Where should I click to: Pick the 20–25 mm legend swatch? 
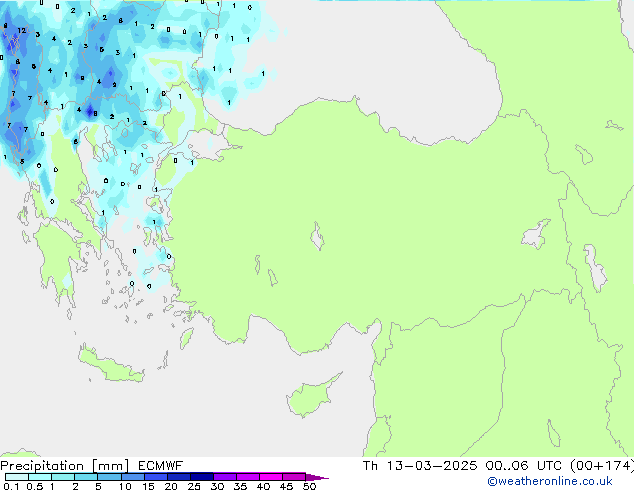179,477
